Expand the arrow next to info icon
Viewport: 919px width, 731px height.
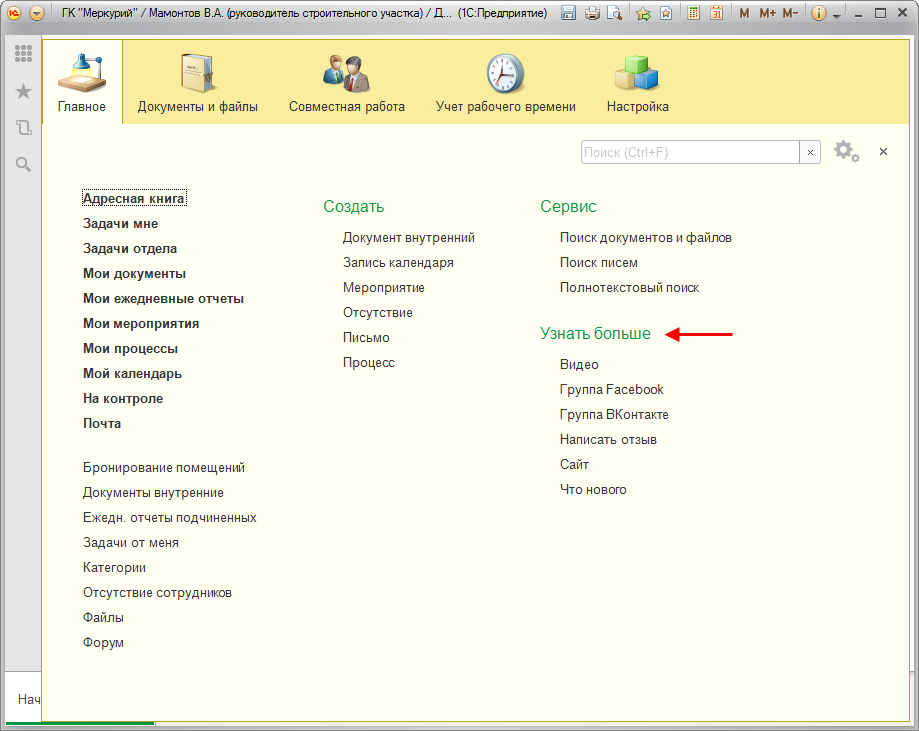836,16
